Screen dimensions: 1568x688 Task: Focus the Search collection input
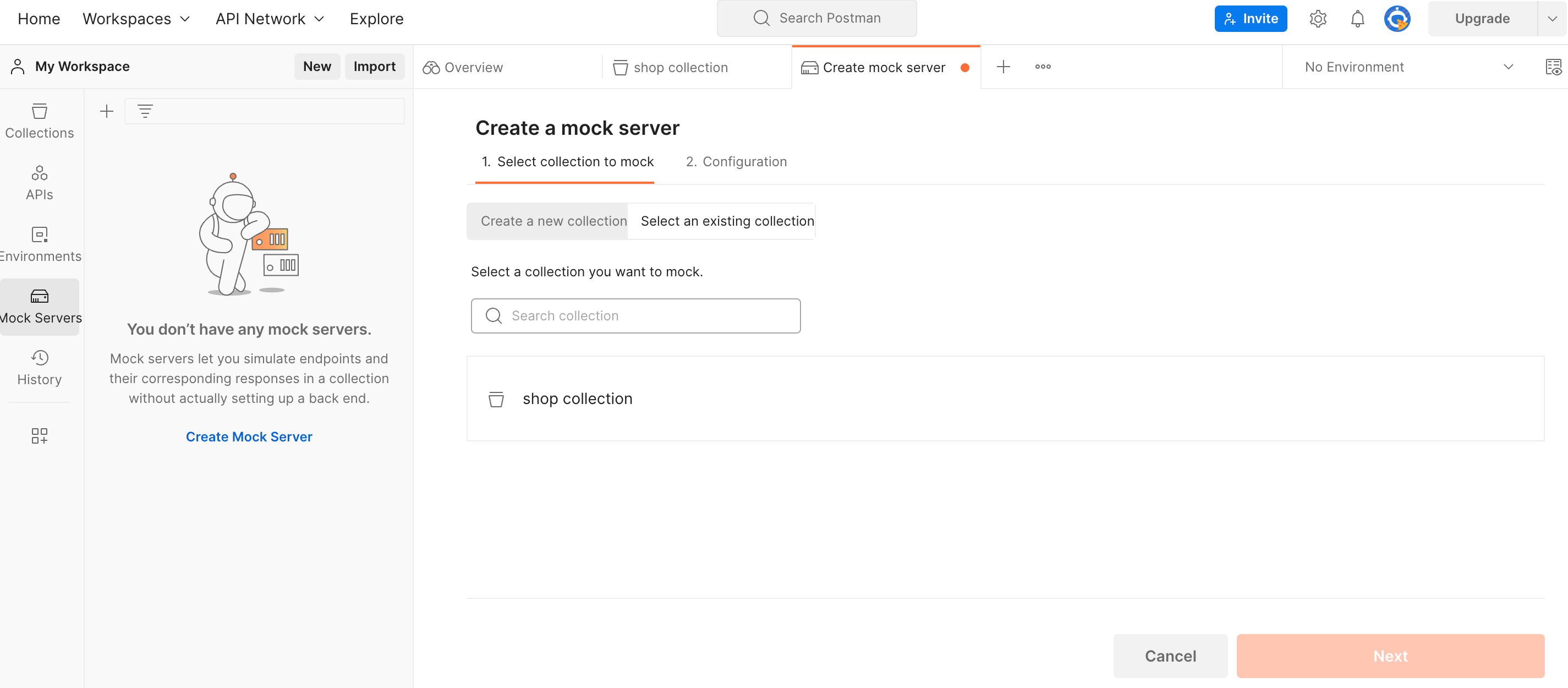pos(635,315)
